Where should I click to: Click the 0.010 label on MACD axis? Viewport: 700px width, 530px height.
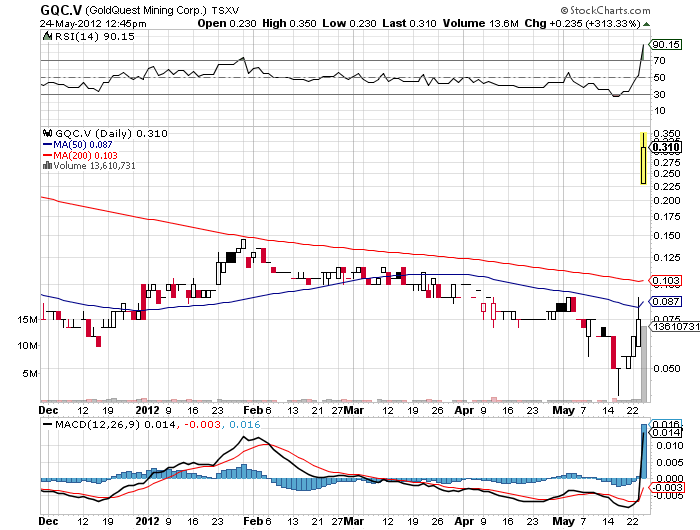click(670, 446)
